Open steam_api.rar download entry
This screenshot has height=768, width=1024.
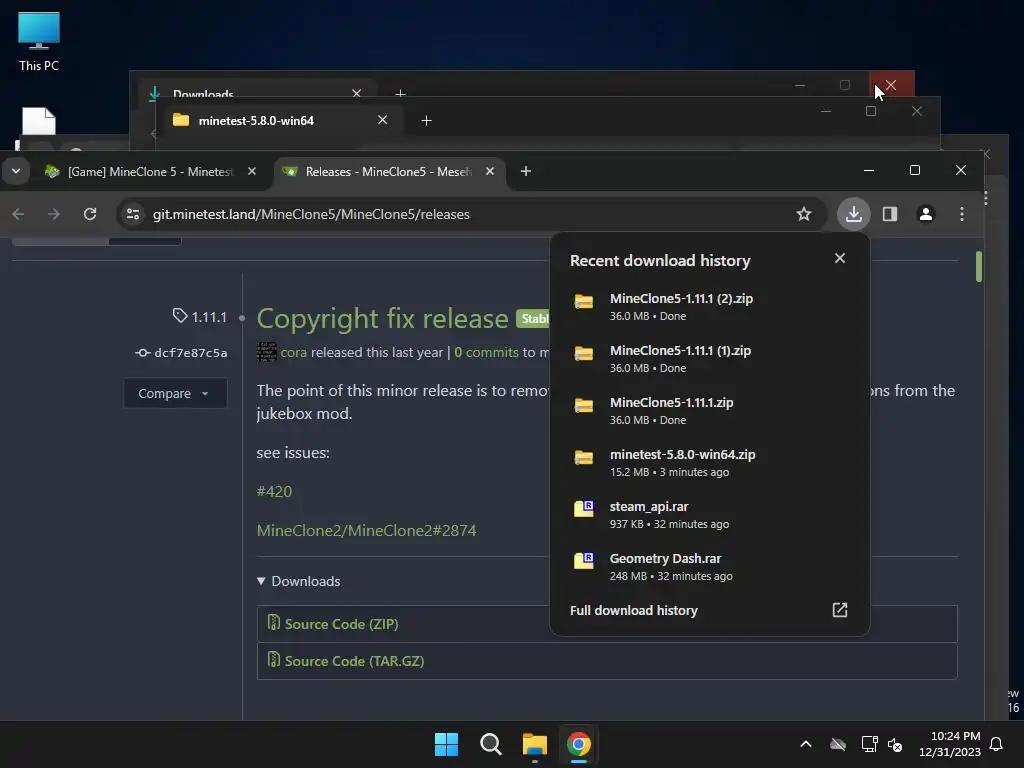[x=709, y=515]
